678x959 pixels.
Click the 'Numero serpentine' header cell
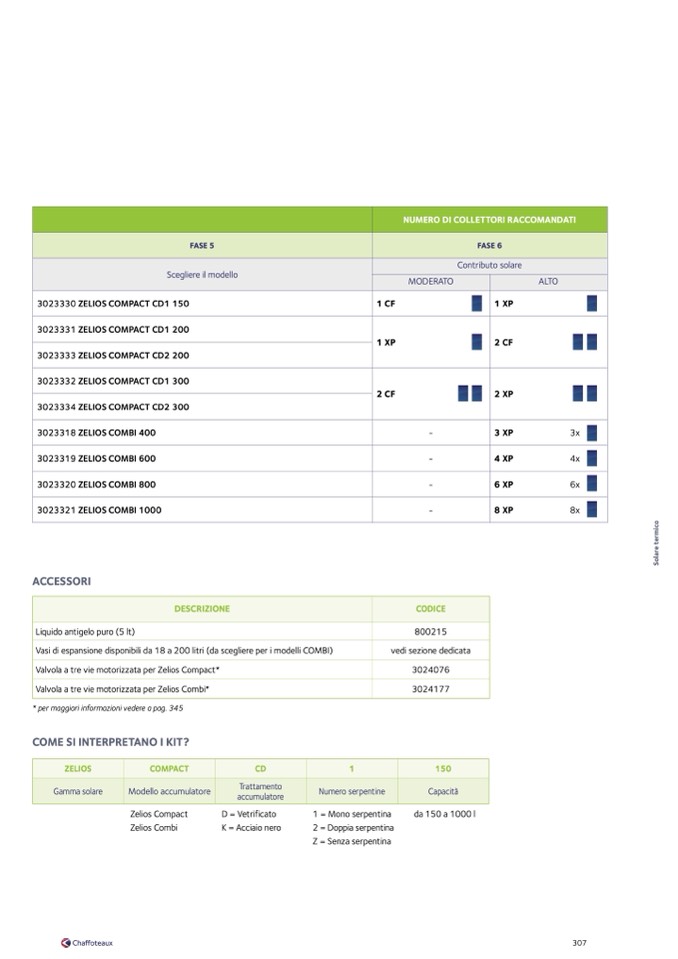[351, 792]
